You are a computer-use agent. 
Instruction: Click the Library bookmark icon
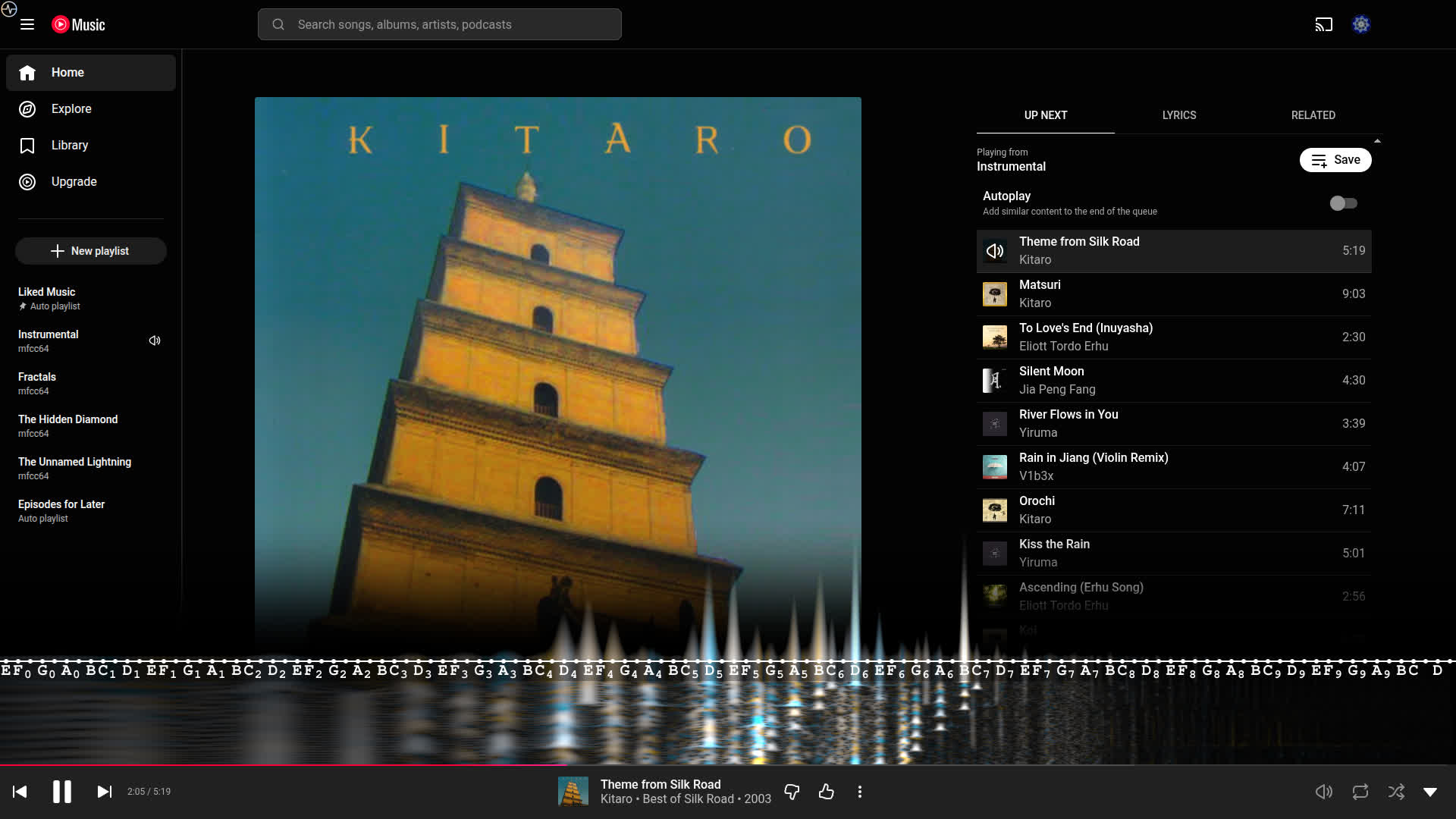pyautogui.click(x=27, y=146)
